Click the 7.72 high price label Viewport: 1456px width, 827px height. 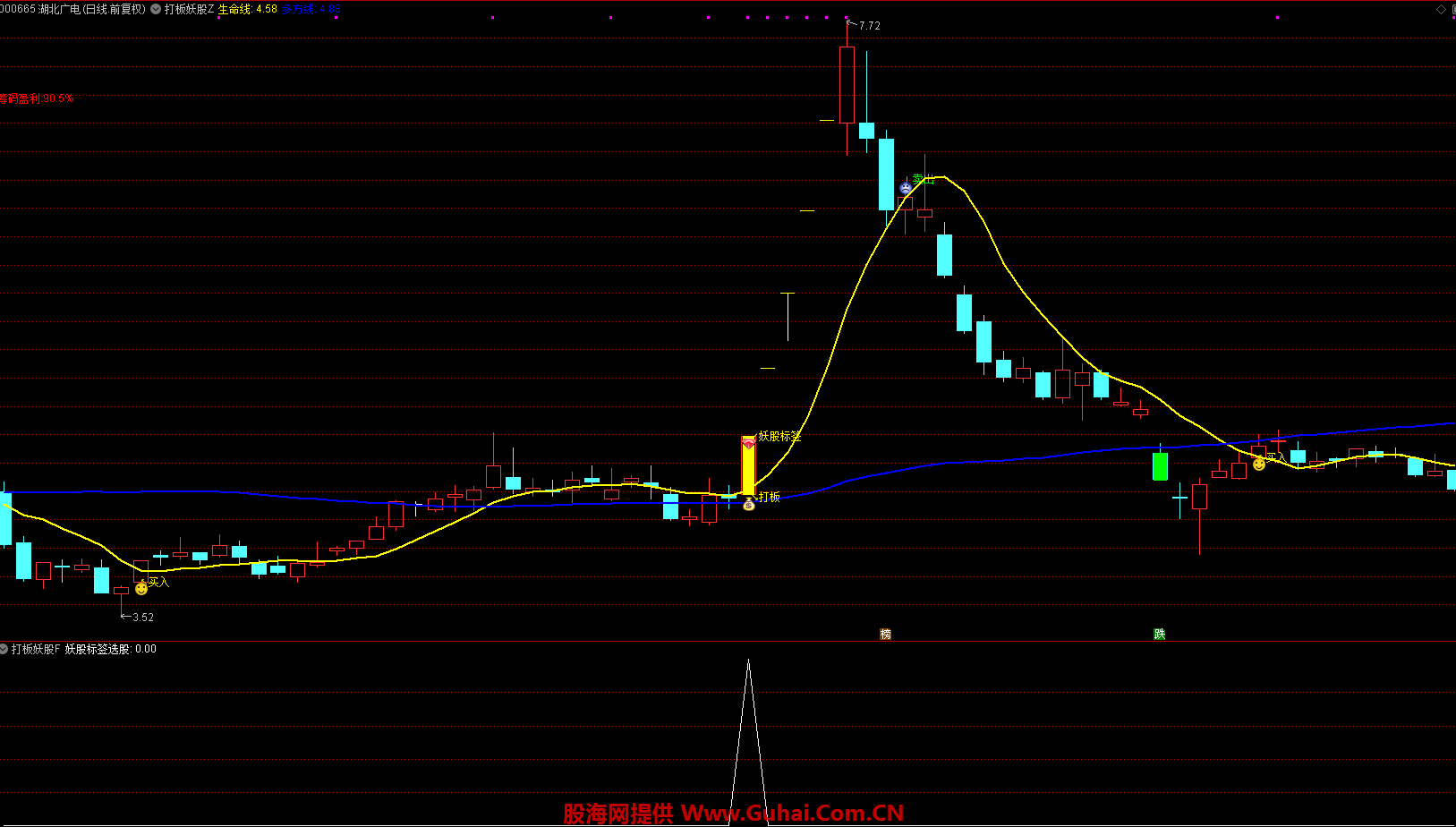pos(870,26)
